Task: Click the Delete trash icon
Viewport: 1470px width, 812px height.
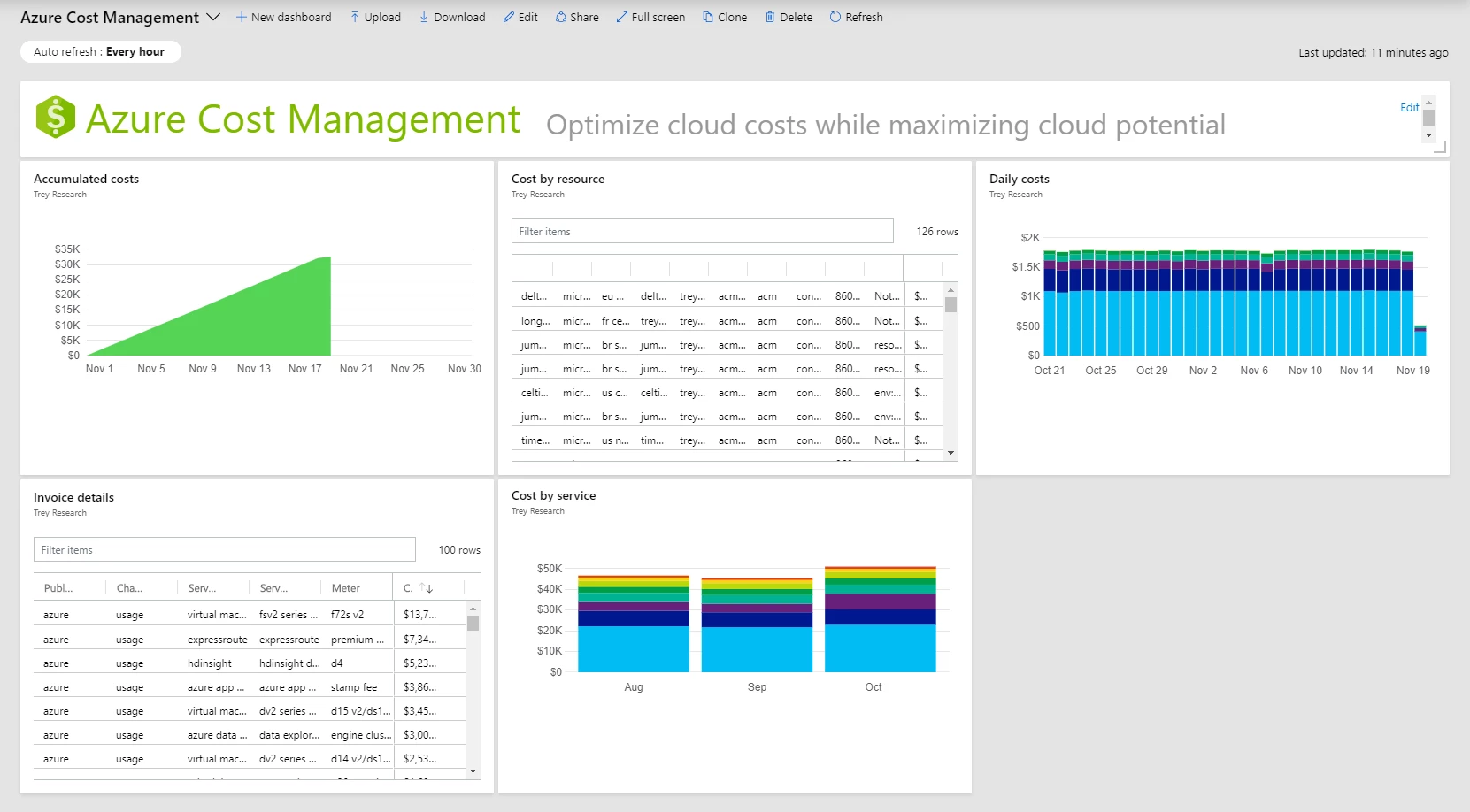Action: pos(770,17)
